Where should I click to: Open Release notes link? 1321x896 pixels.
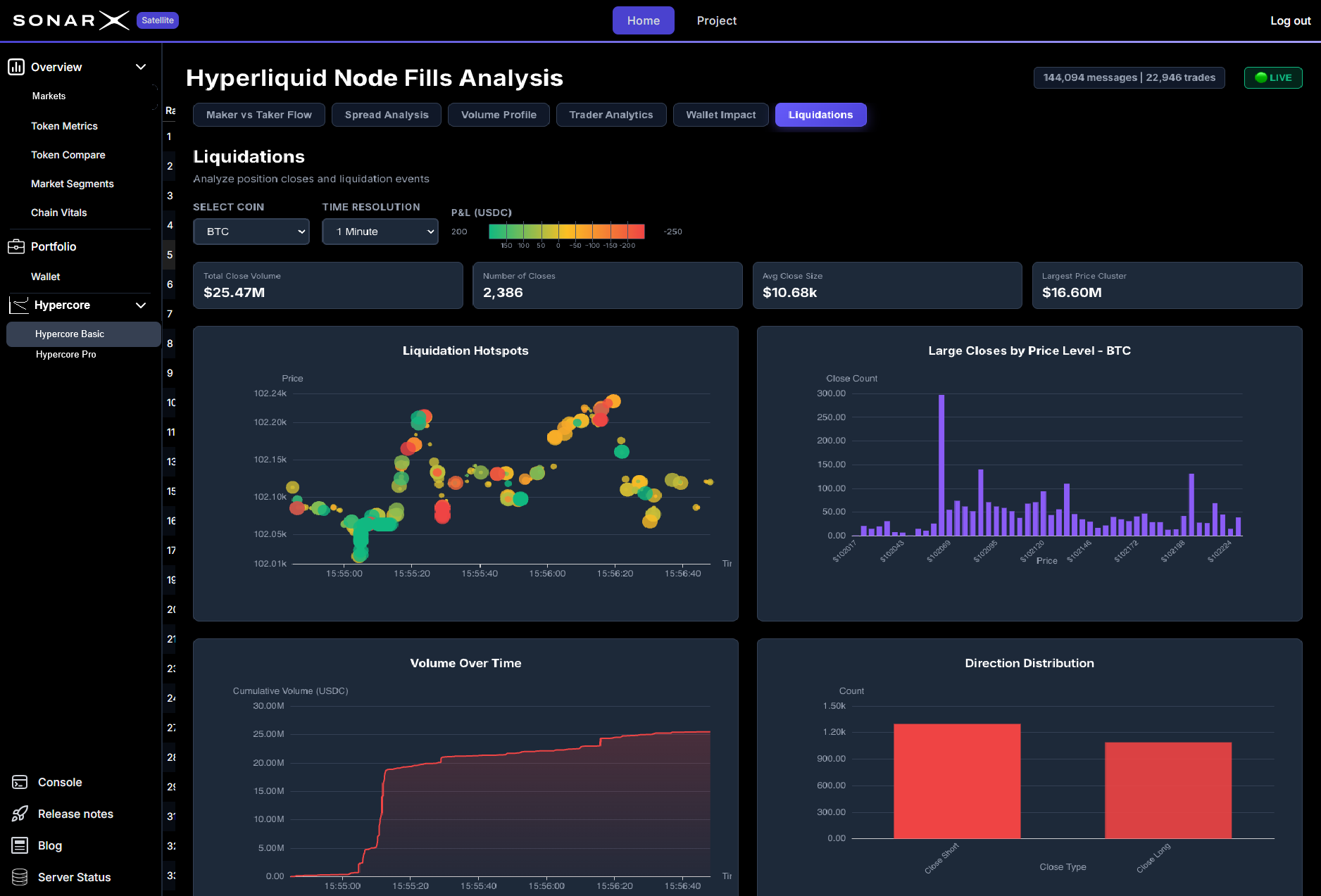75,814
